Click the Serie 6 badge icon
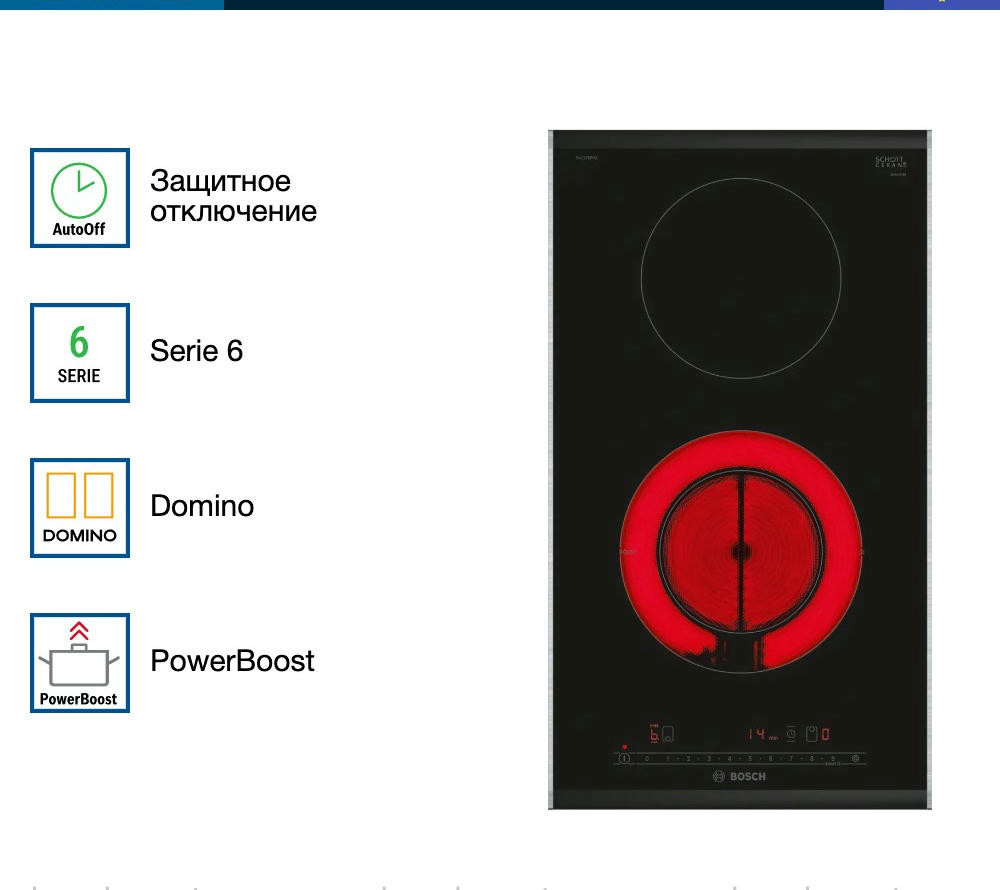The width and height of the screenshot is (1000, 890). (80, 353)
